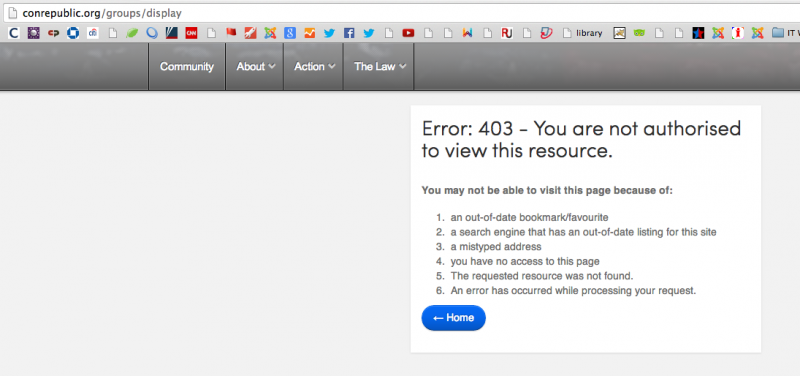800x376 pixels.
Task: Click 'a search engine that has' list item
Action: pyautogui.click(x=583, y=232)
